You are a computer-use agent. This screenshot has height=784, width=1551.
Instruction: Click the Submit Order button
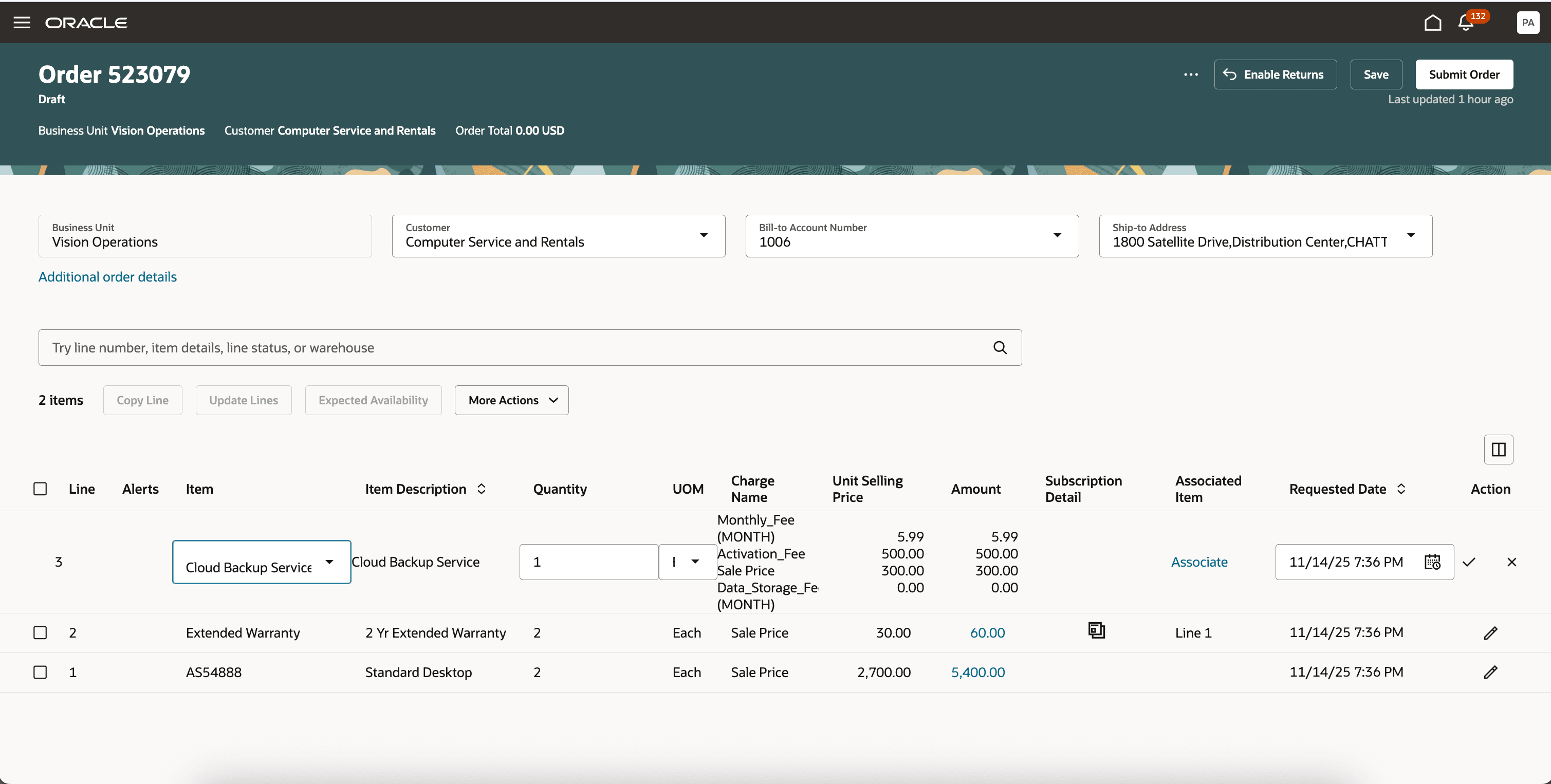click(x=1464, y=74)
